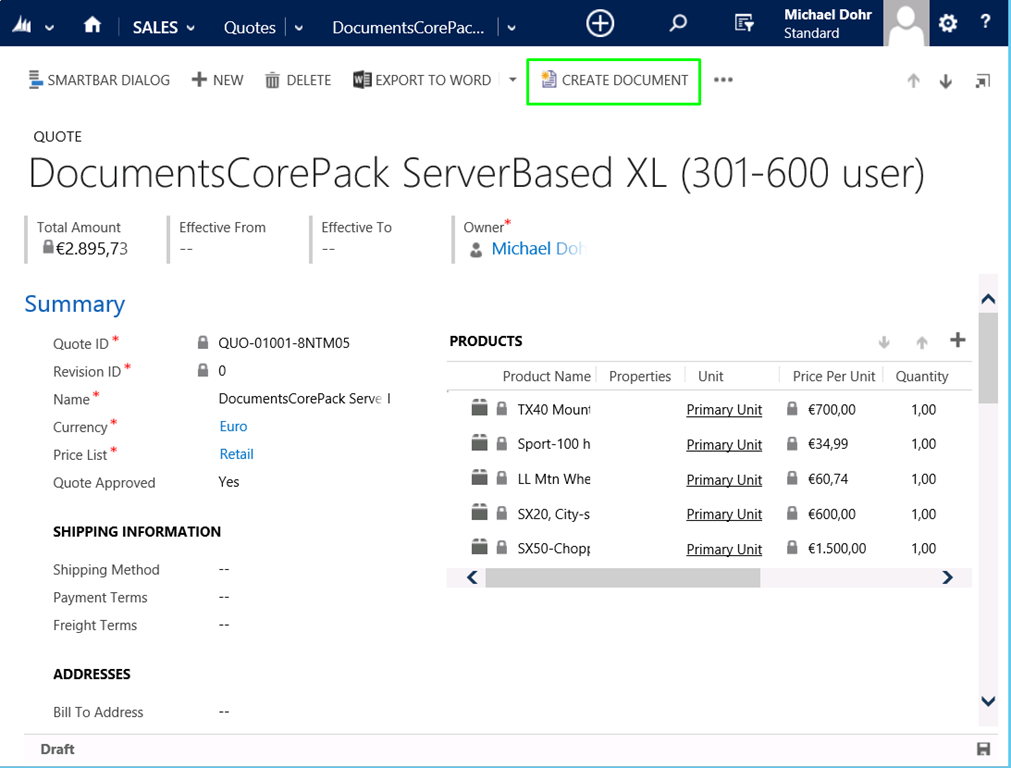Open the Sales area menu
Viewport: 1011px width, 768px height.
pos(163,28)
